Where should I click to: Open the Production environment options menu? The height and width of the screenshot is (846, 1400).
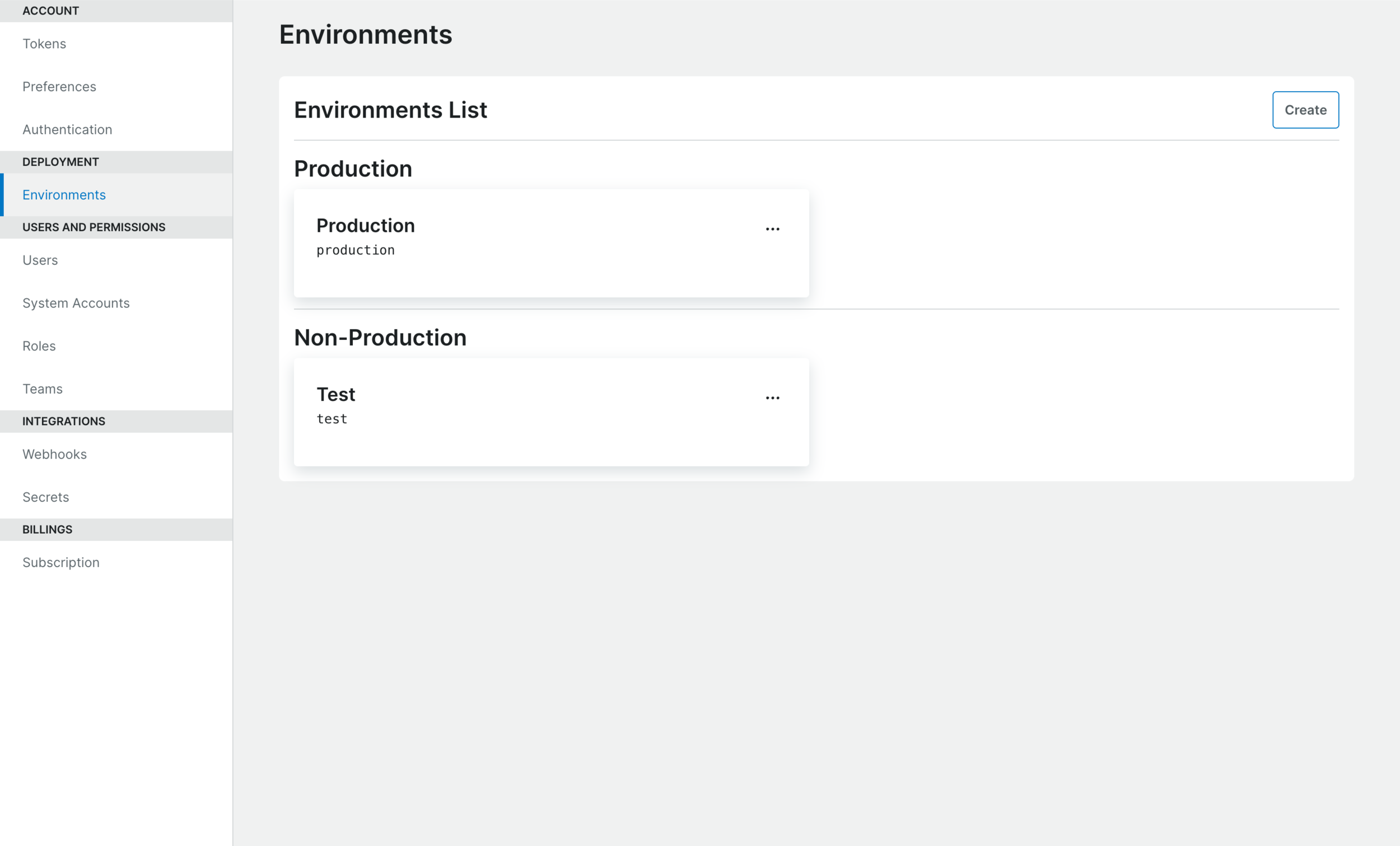click(772, 229)
